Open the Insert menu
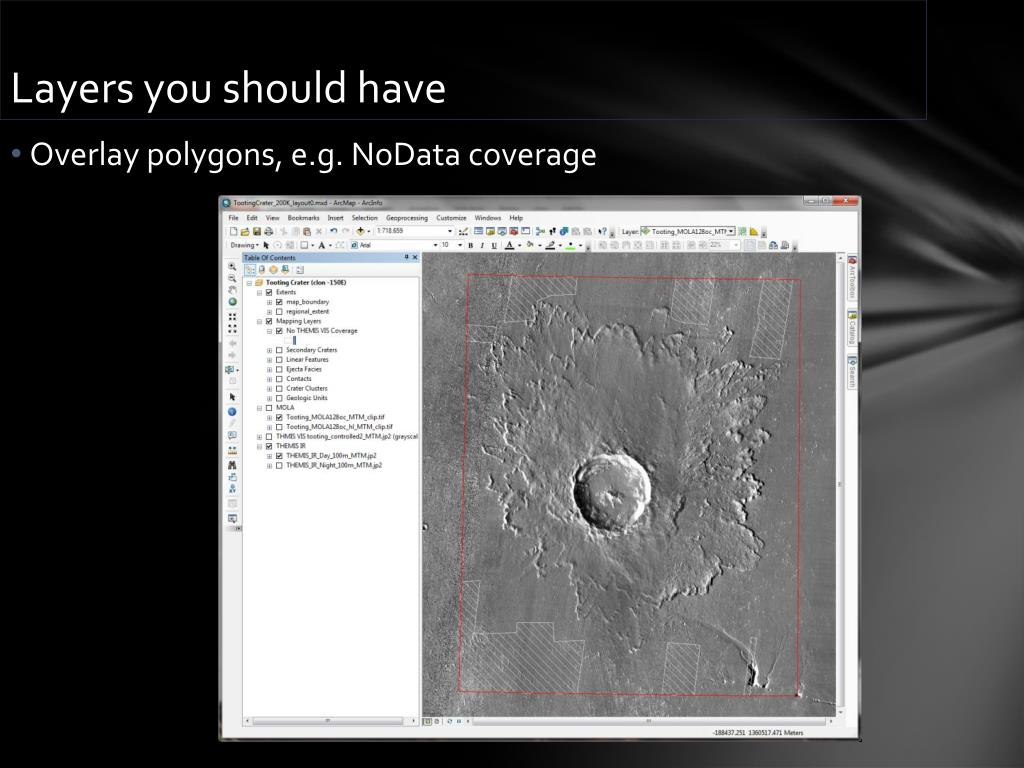 point(336,218)
